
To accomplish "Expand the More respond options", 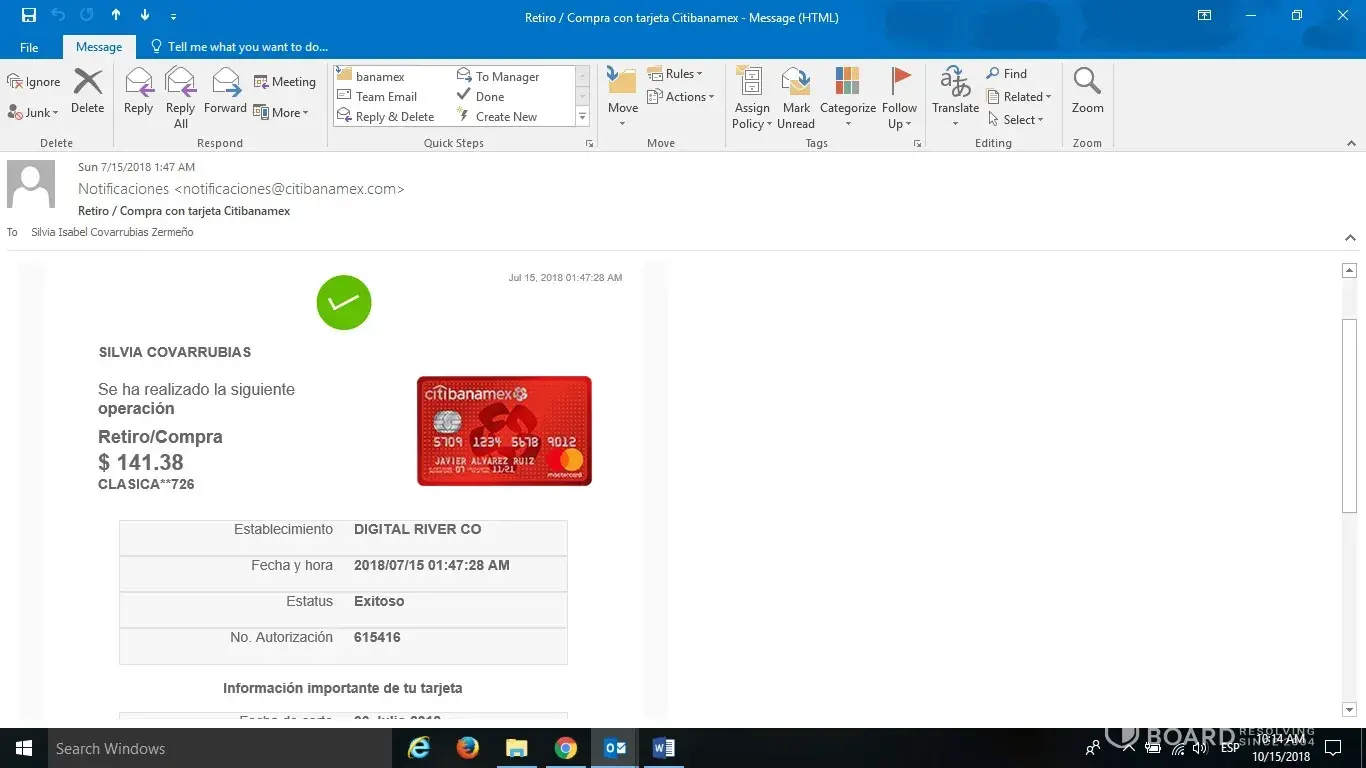I will coord(281,113).
